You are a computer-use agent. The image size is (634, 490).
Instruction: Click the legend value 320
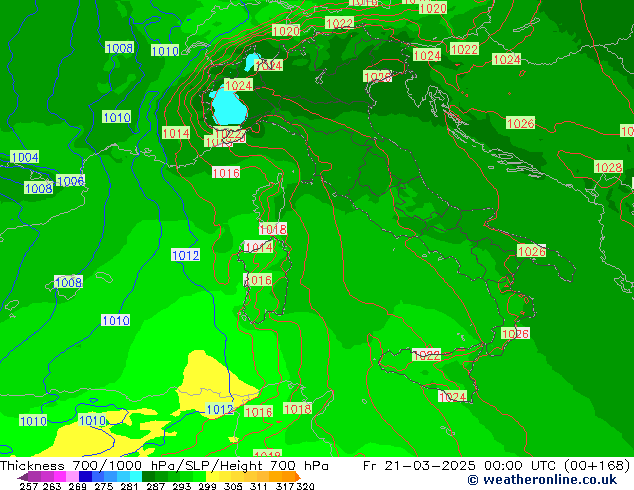tap(305, 486)
